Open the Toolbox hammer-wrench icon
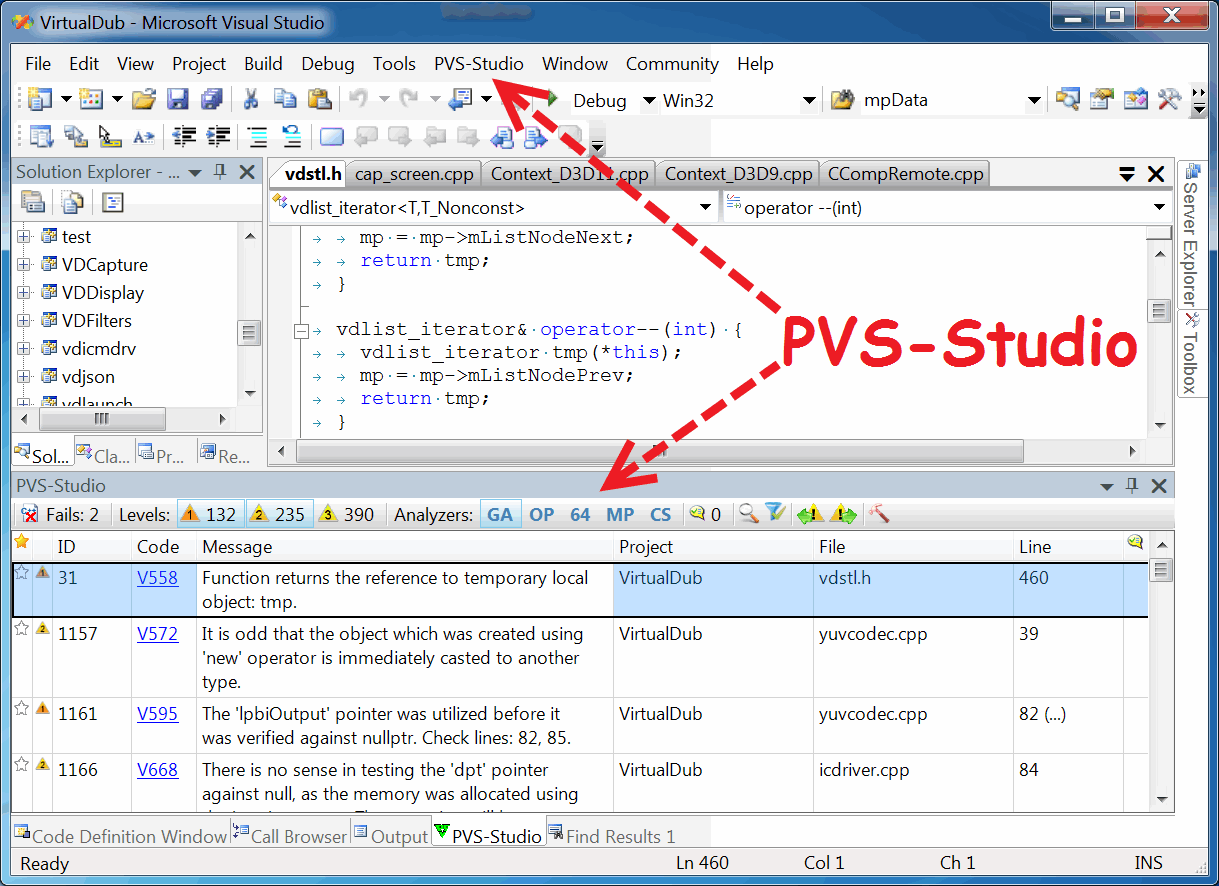This screenshot has height=886, width=1219. [x=1169, y=99]
